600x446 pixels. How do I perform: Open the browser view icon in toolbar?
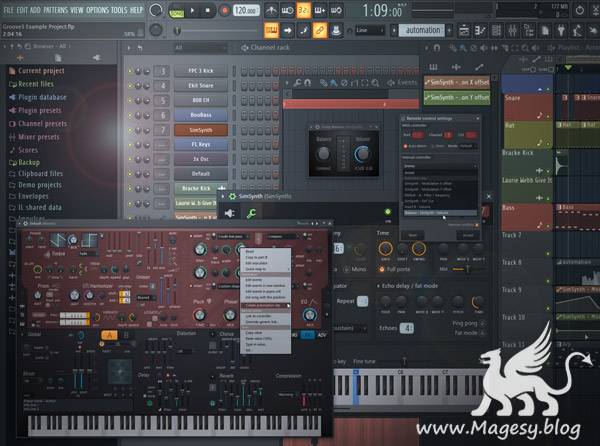coord(529,30)
